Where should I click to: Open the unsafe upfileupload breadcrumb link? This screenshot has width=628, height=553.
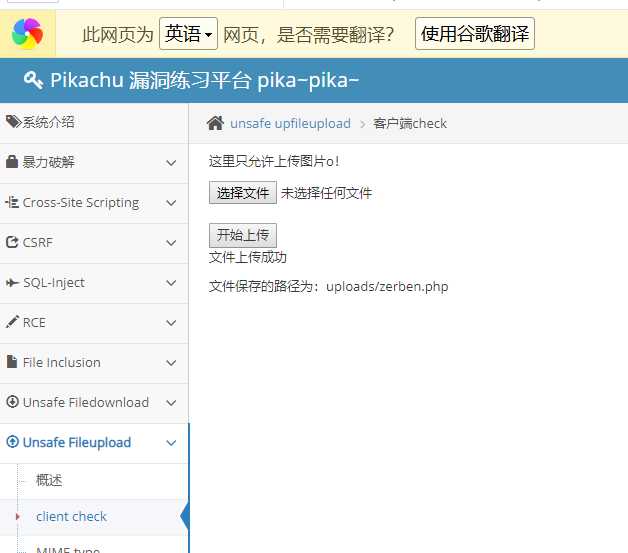290,123
